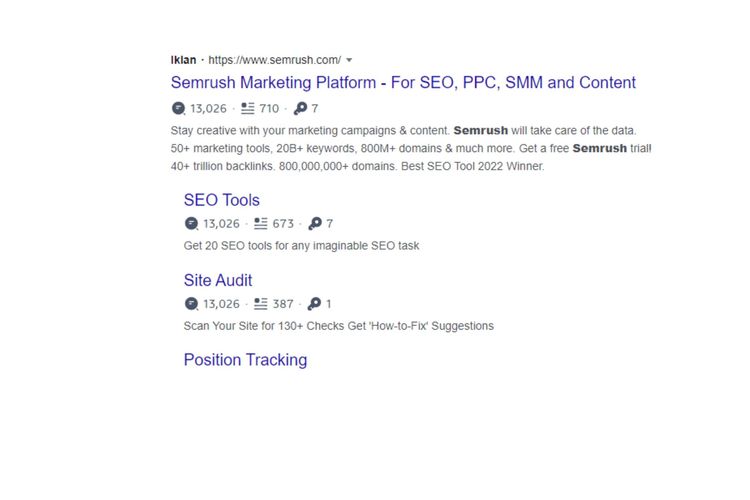Screen dimensions: 750x500
Task: Open the SEO Tools sitelink
Action: point(221,200)
